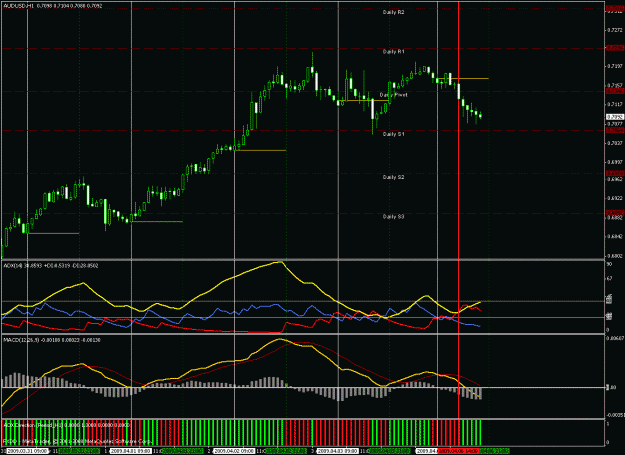This screenshot has height=455, width=625.
Task: Click the ADXDirection indicator label
Action: (66, 425)
